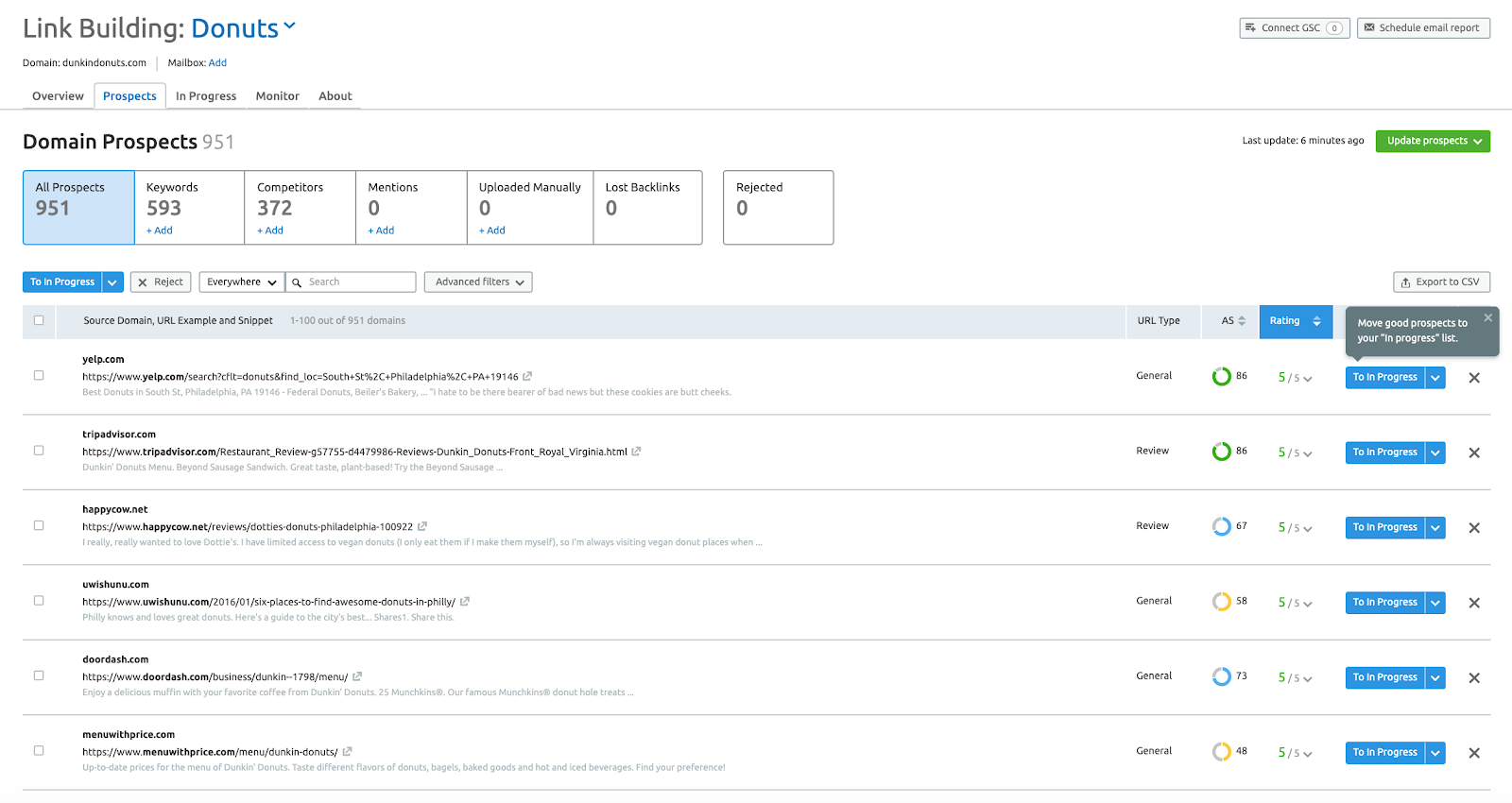Focus the prospects Search input field

(351, 282)
